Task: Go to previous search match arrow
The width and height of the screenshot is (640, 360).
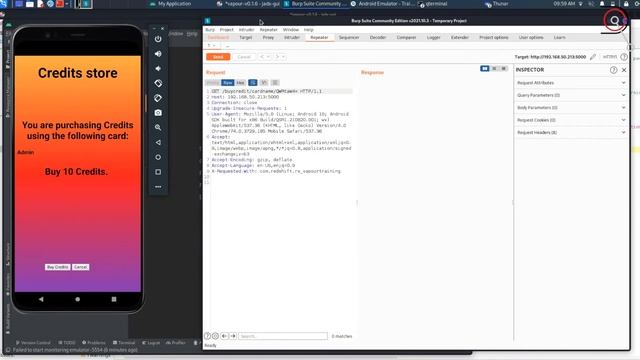Action: 224,336
